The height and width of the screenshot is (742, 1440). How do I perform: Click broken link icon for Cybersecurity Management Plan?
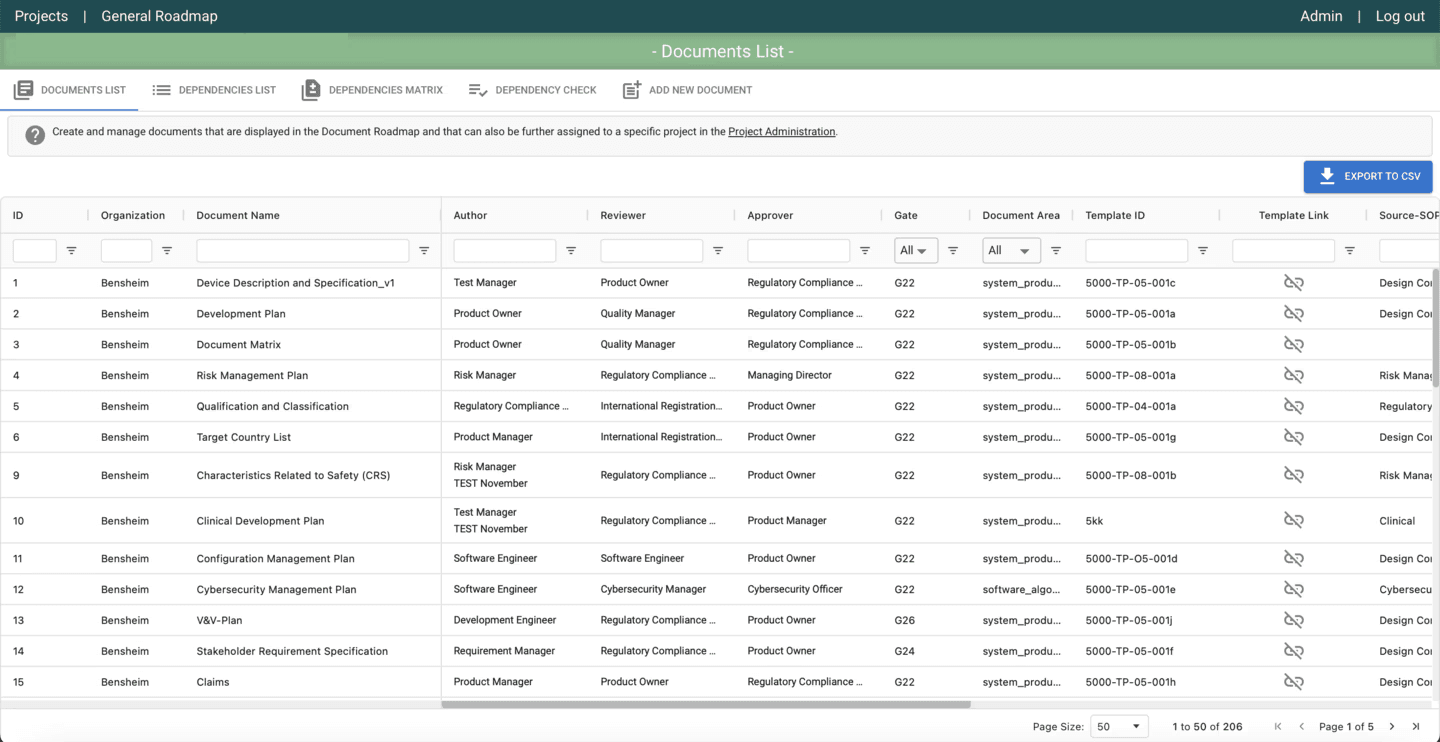pos(1294,590)
